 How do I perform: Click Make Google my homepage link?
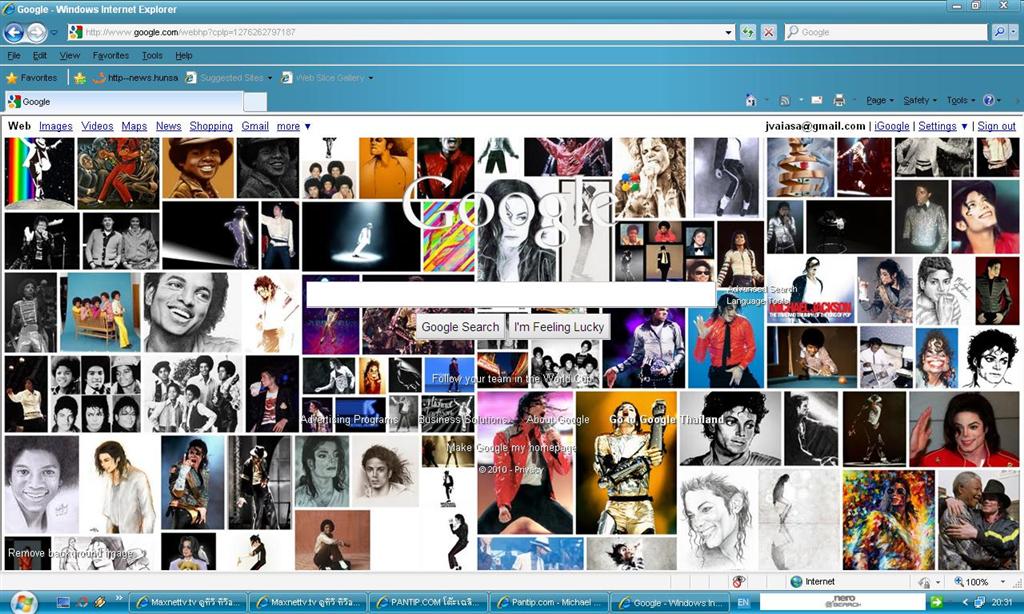[511, 447]
